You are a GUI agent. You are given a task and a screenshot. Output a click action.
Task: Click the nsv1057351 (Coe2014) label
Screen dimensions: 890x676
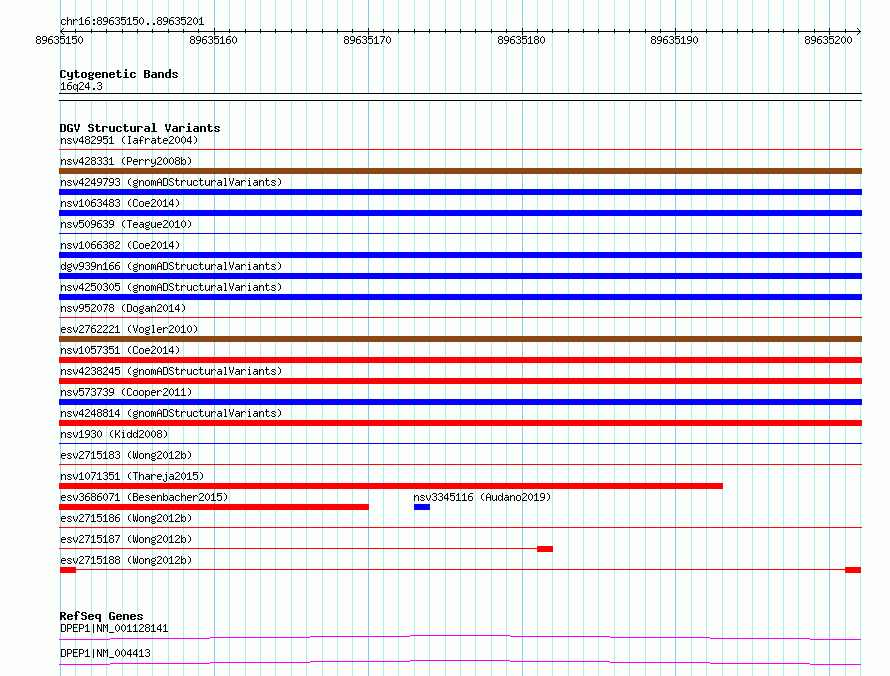click(120, 350)
